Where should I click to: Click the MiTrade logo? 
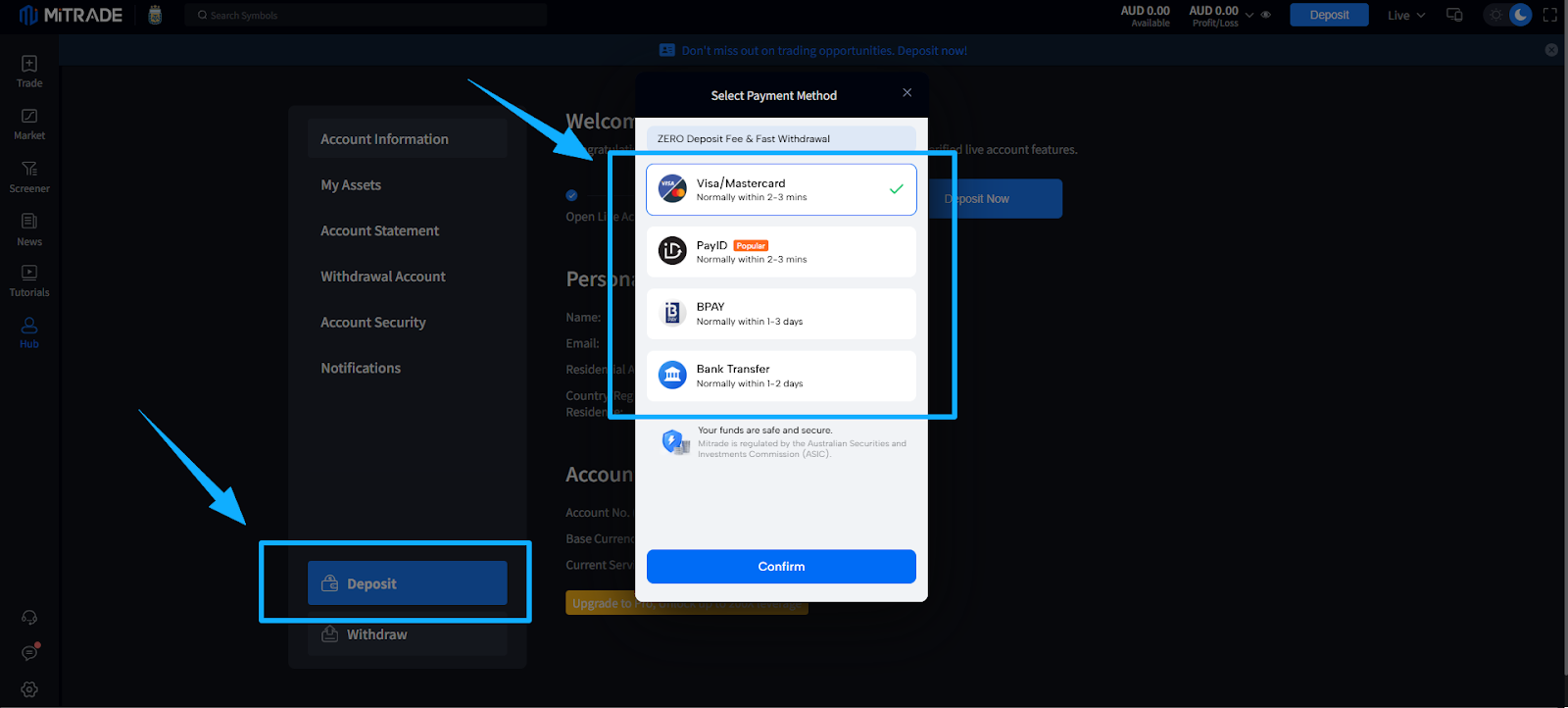(x=71, y=15)
